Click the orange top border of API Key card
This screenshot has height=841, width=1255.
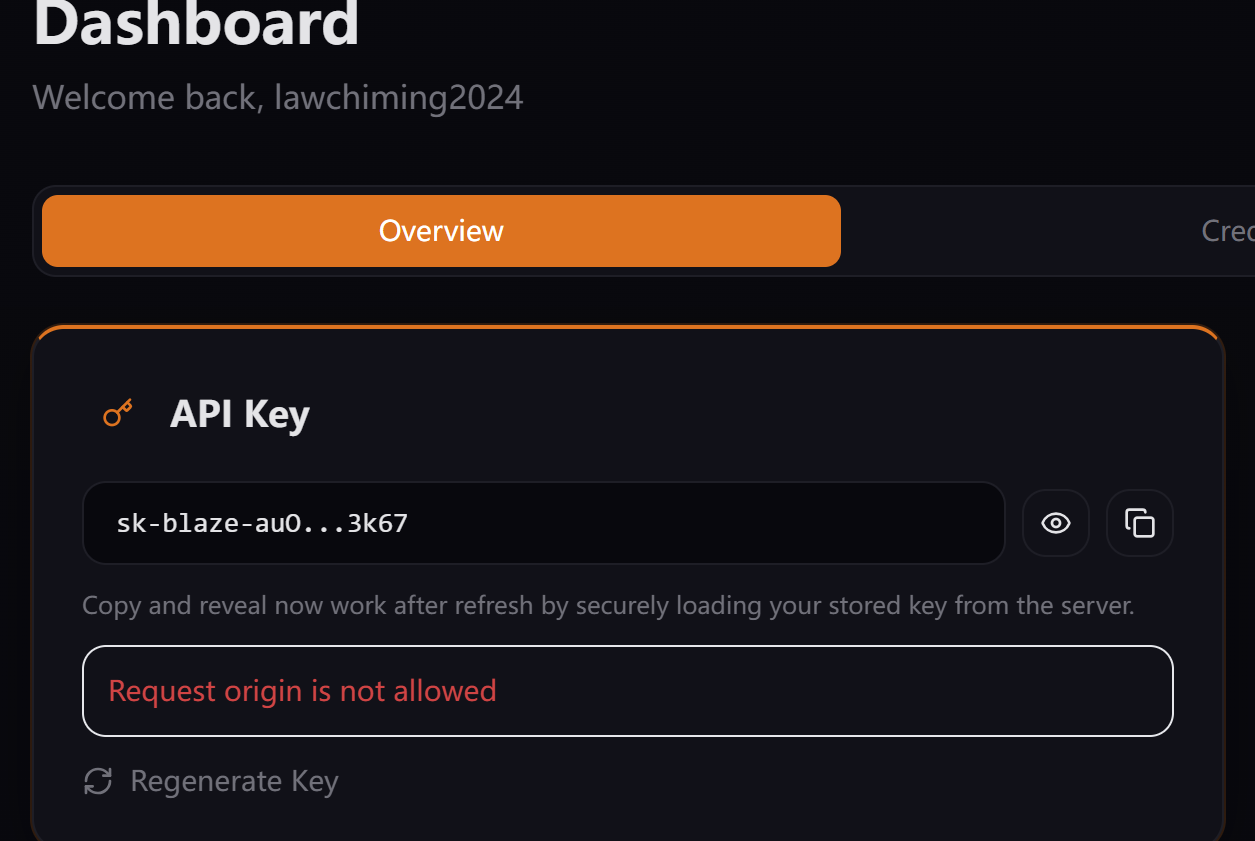tap(627, 327)
